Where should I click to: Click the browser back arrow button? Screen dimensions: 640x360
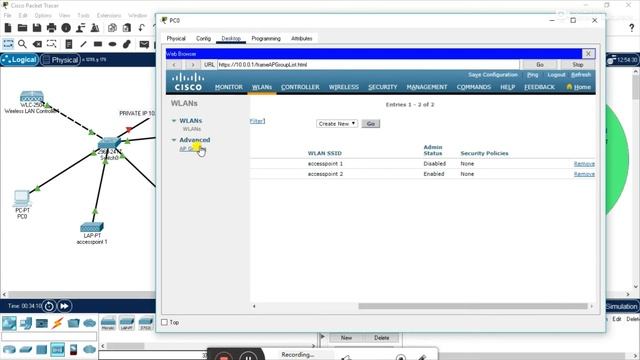(174, 64)
